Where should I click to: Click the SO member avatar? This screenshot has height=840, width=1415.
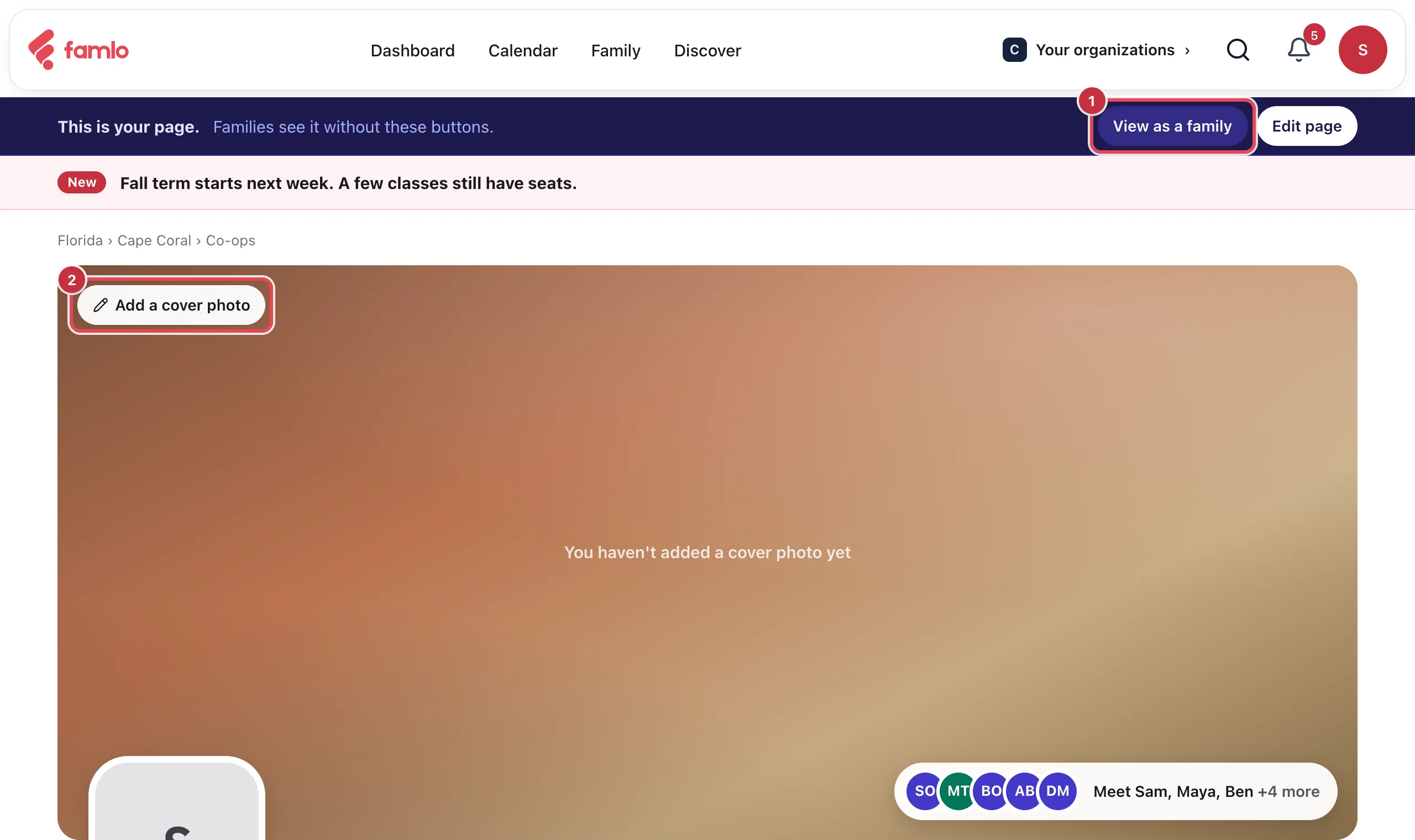click(925, 791)
